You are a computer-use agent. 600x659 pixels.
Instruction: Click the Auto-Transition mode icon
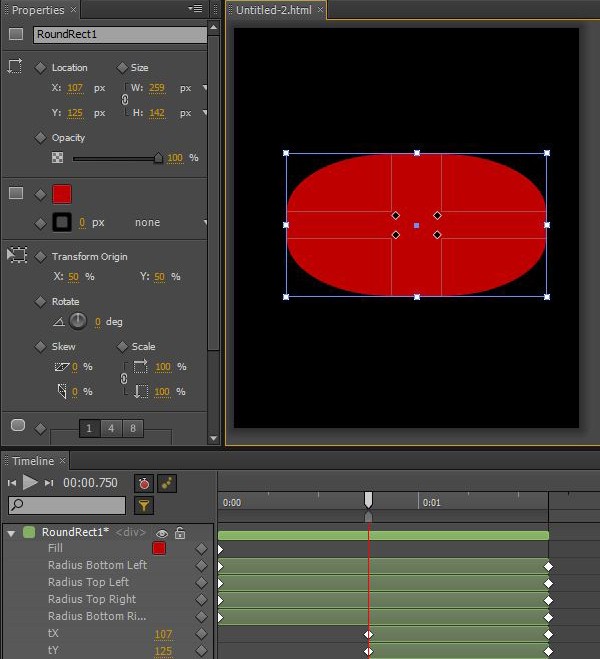pyautogui.click(x=167, y=482)
